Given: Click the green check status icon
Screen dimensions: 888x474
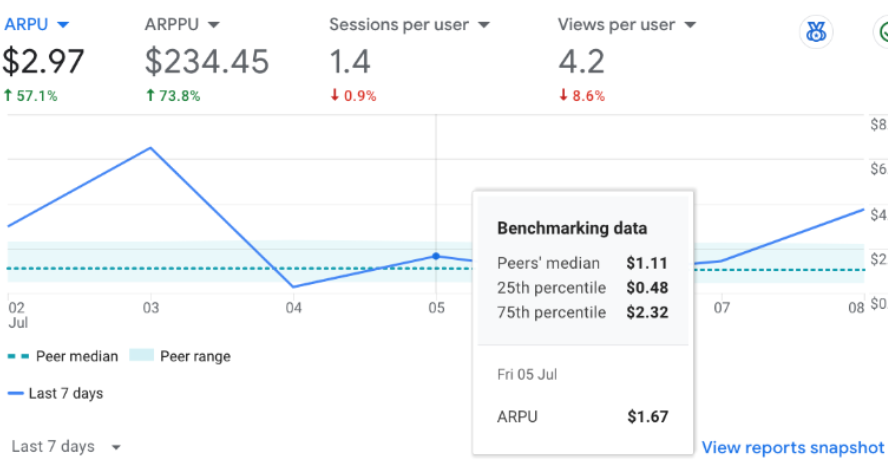Looking at the screenshot, I should 882,32.
